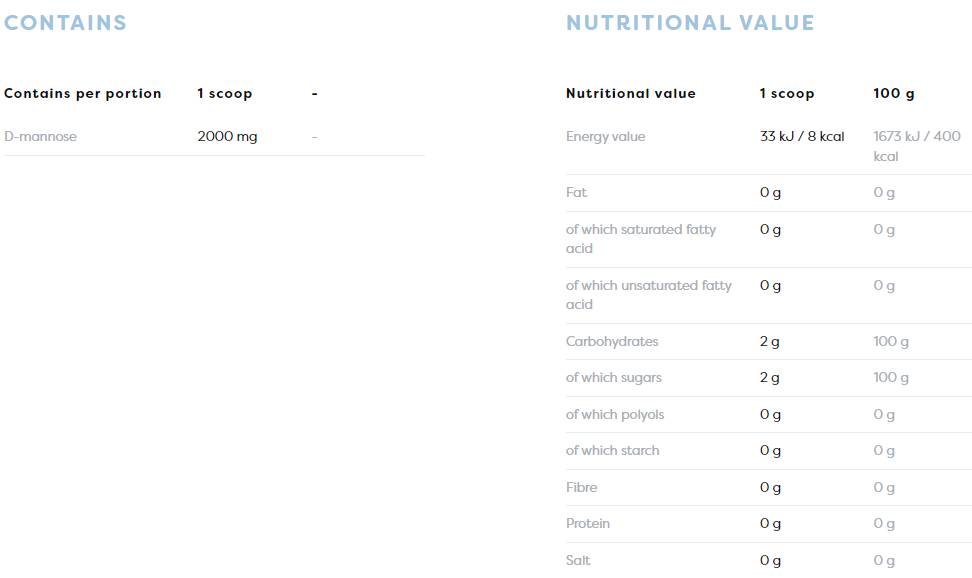
Task: Select the Carbohydrates row label
Action: [x=611, y=341]
